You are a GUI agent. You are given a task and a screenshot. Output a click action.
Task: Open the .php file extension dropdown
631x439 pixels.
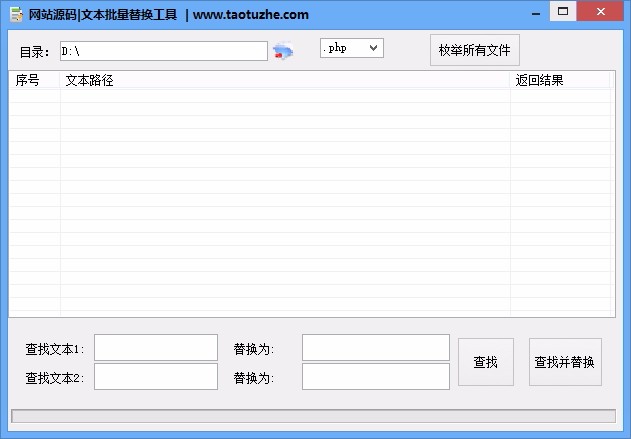click(x=352, y=48)
